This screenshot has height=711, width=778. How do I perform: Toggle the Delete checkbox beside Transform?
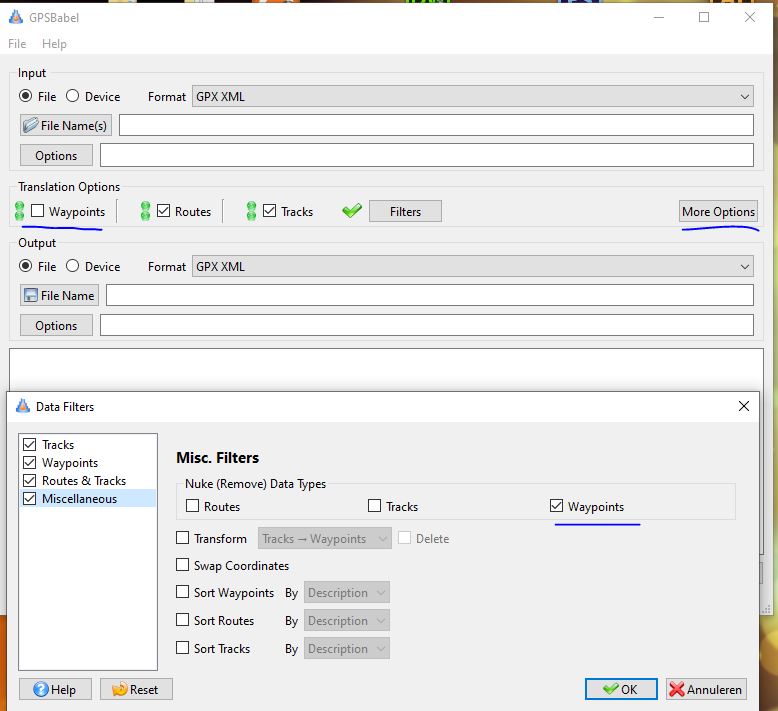coord(404,538)
